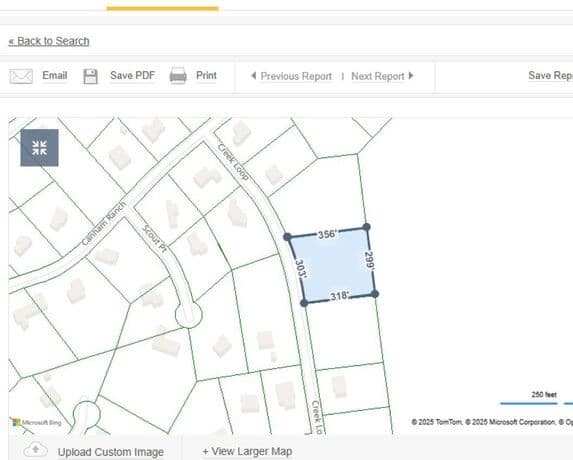This screenshot has height=460, width=573.
Task: Click the yellow highlighted active tab bar
Action: click(x=163, y=8)
